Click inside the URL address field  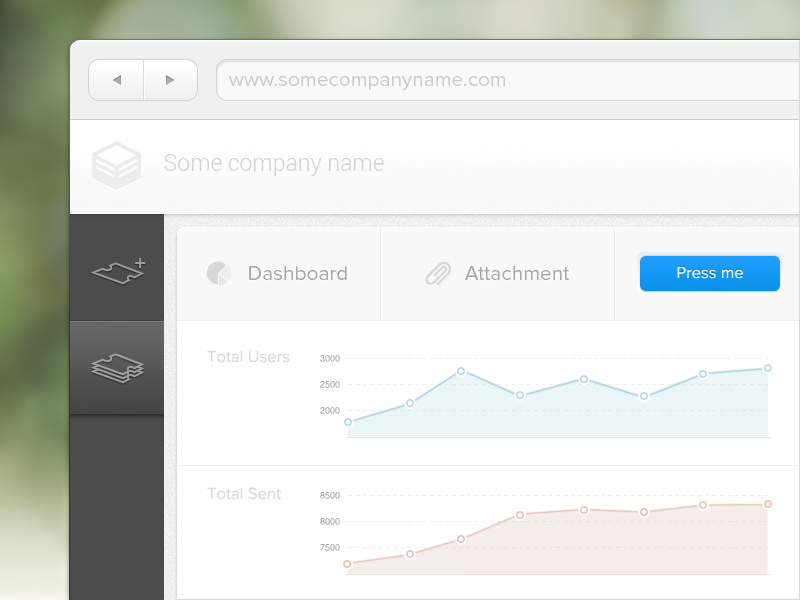pos(450,80)
